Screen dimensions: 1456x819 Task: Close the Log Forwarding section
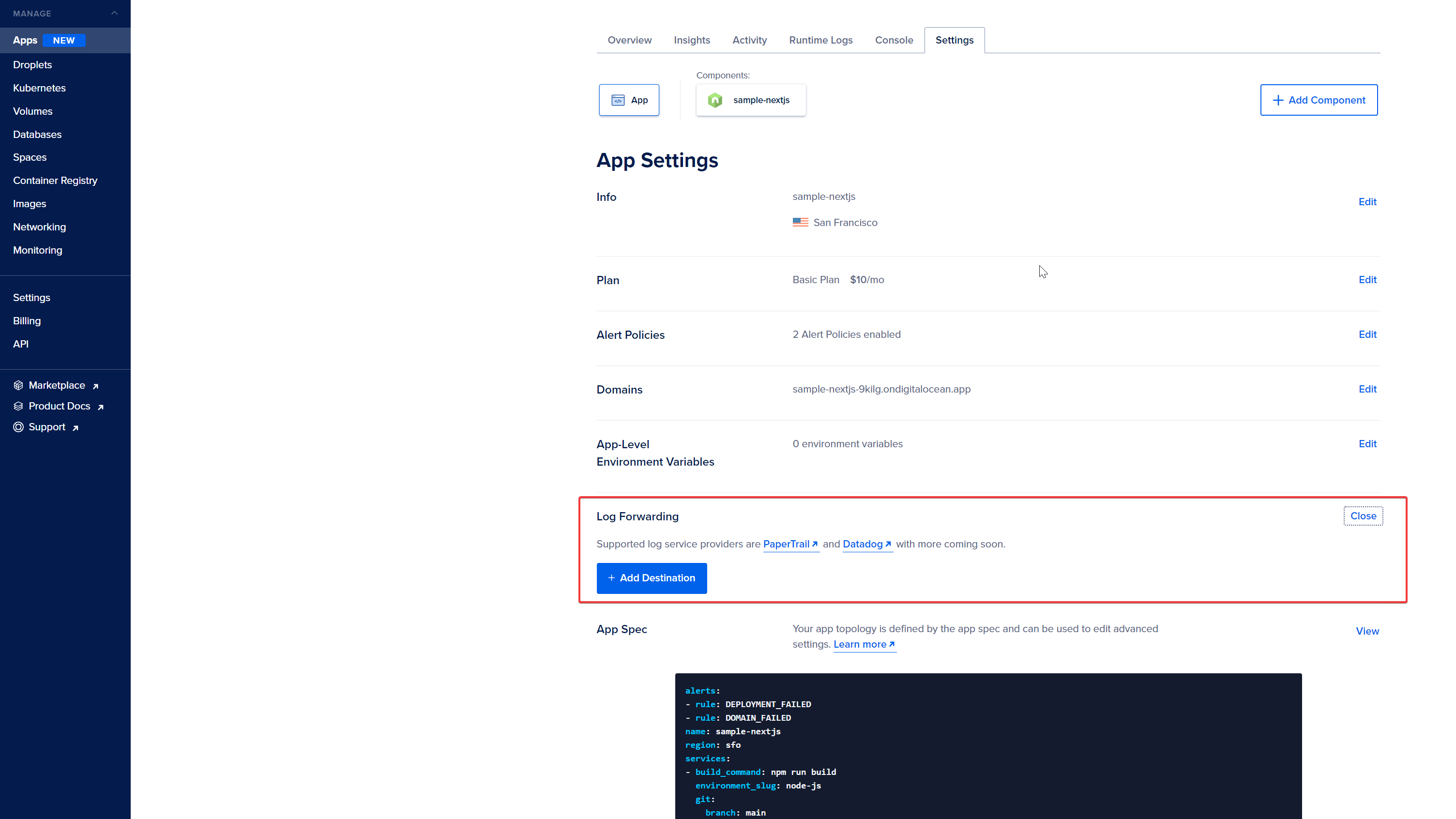[x=1363, y=516]
